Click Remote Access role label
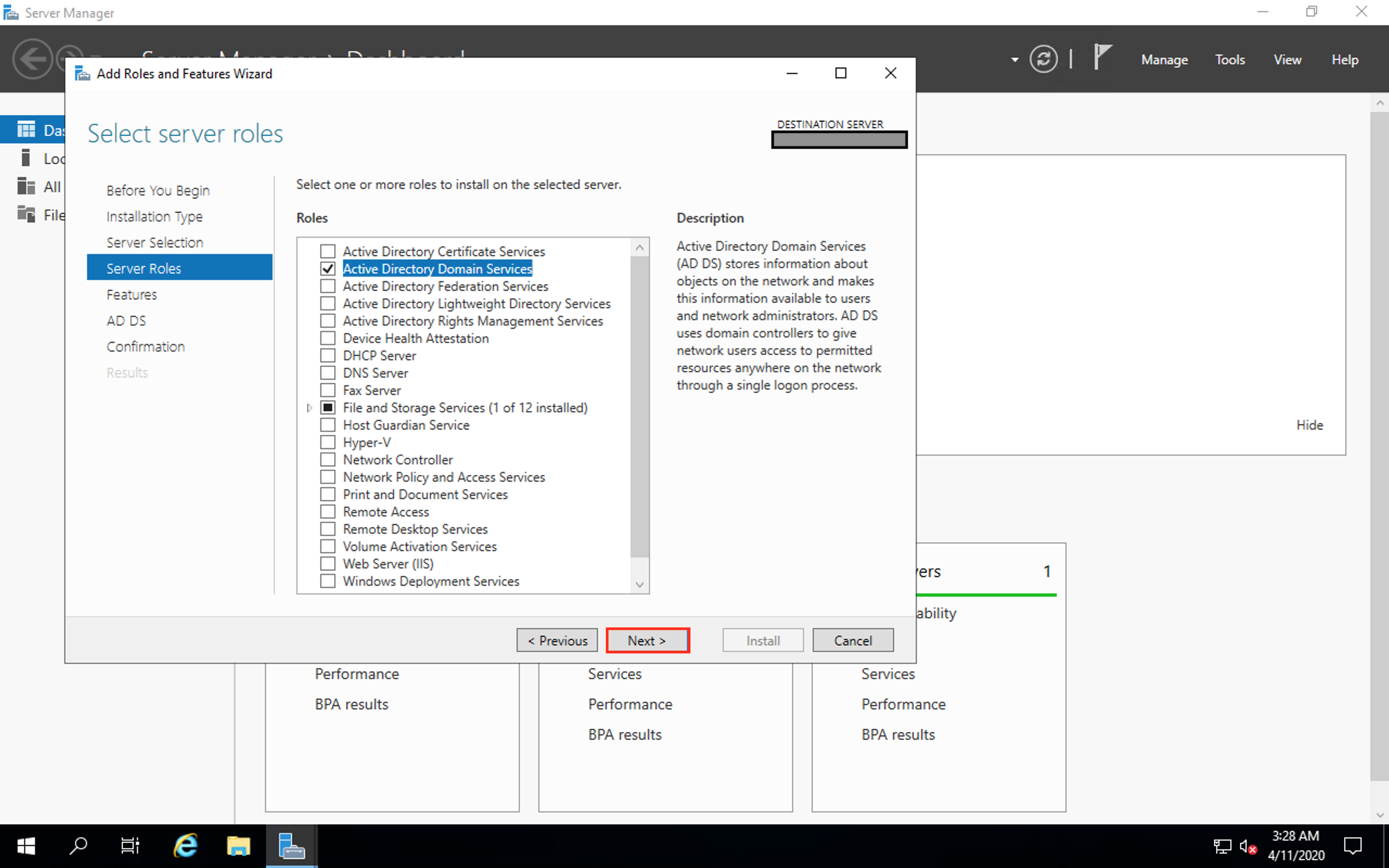This screenshot has height=868, width=1389. click(386, 512)
